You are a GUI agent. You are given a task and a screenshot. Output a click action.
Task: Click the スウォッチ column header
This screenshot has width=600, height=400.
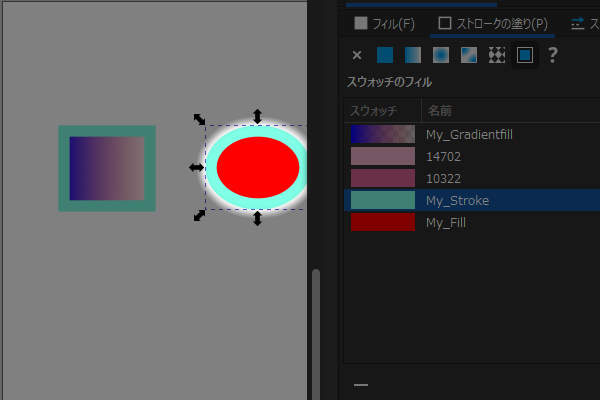373,111
